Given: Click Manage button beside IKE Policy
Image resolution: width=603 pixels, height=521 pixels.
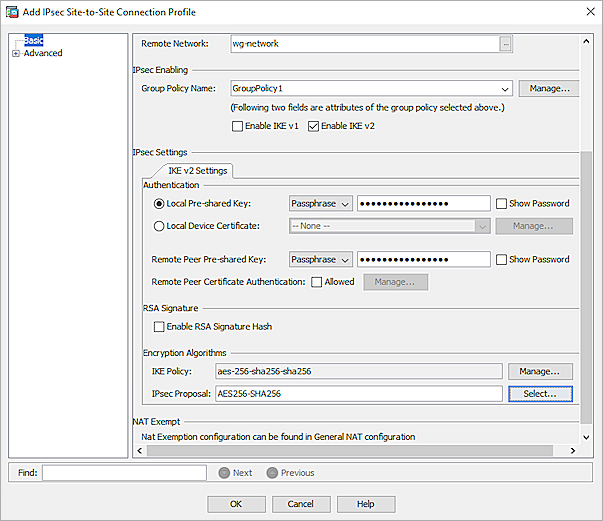Looking at the screenshot, I should click(540, 372).
